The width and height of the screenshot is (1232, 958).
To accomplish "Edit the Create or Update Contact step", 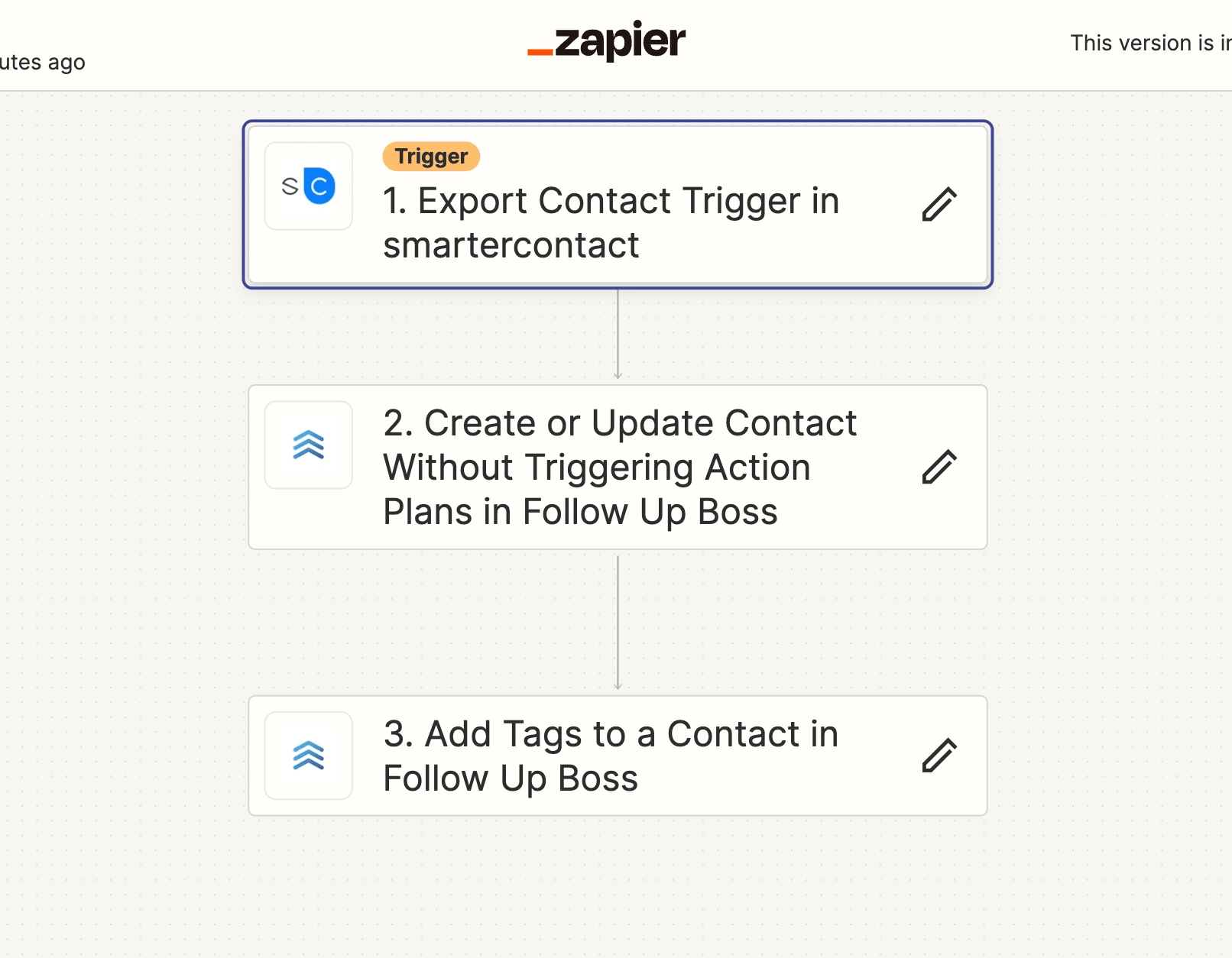I will point(939,467).
